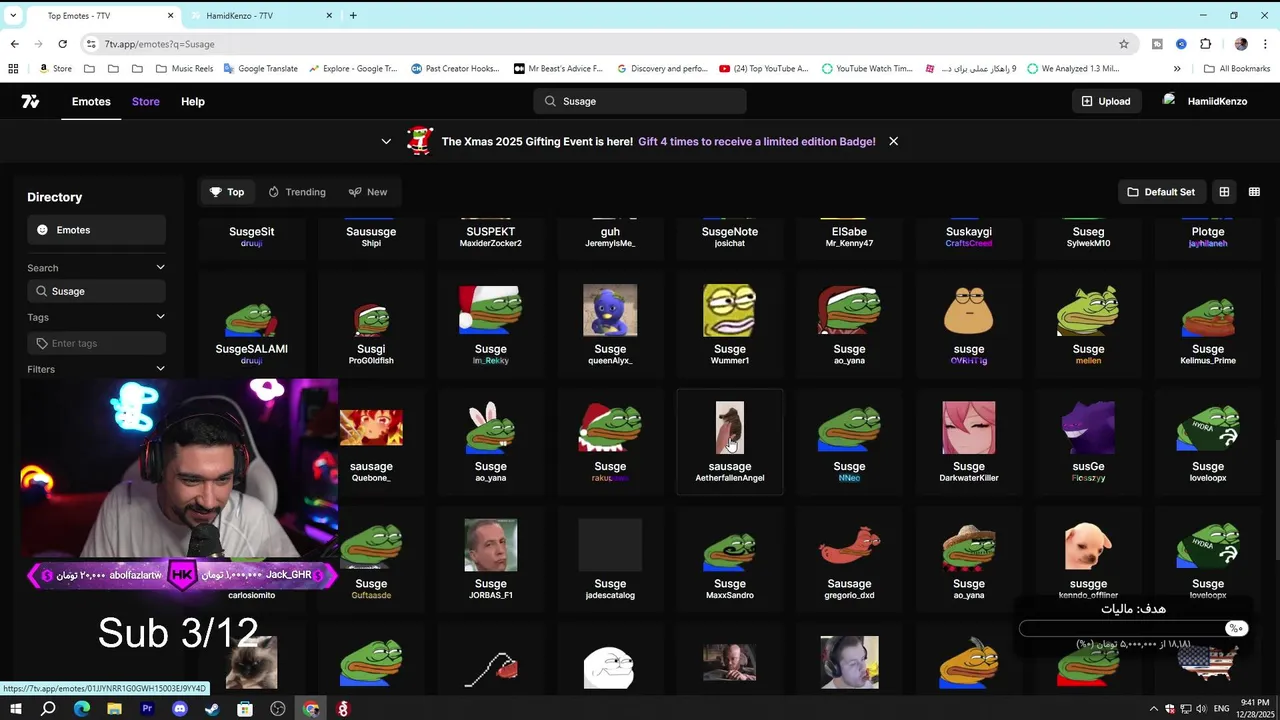Bookmark this page with the star icon
This screenshot has width=1280, height=720.
(x=1124, y=44)
